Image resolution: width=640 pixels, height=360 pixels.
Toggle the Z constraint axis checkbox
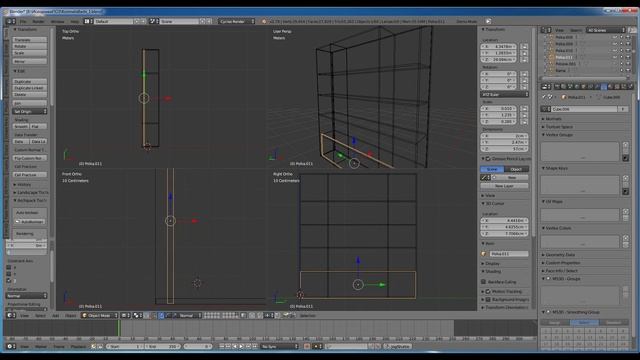tap(9, 281)
